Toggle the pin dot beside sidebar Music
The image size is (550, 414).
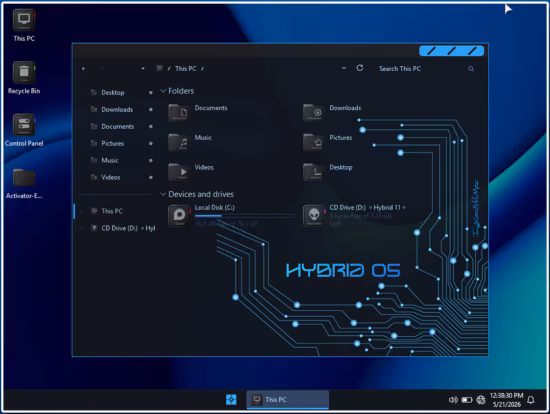tap(151, 160)
